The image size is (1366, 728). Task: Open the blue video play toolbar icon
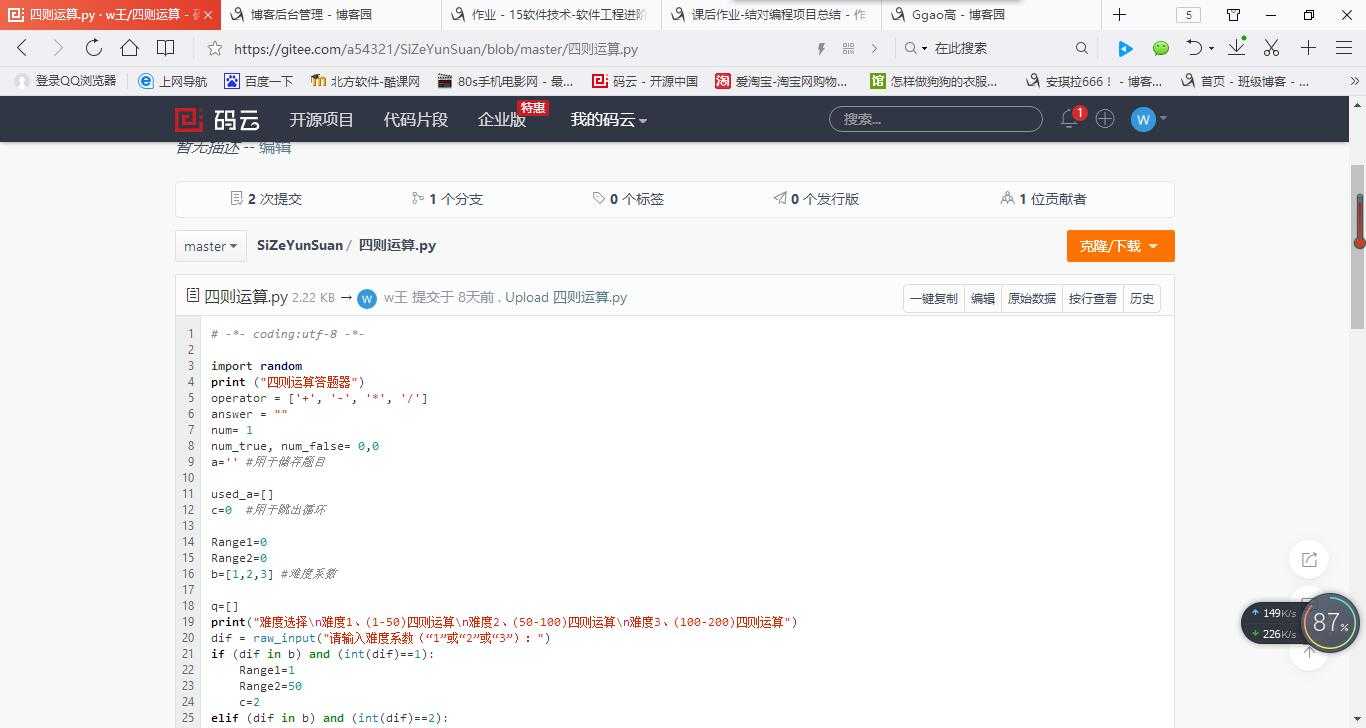point(1125,48)
